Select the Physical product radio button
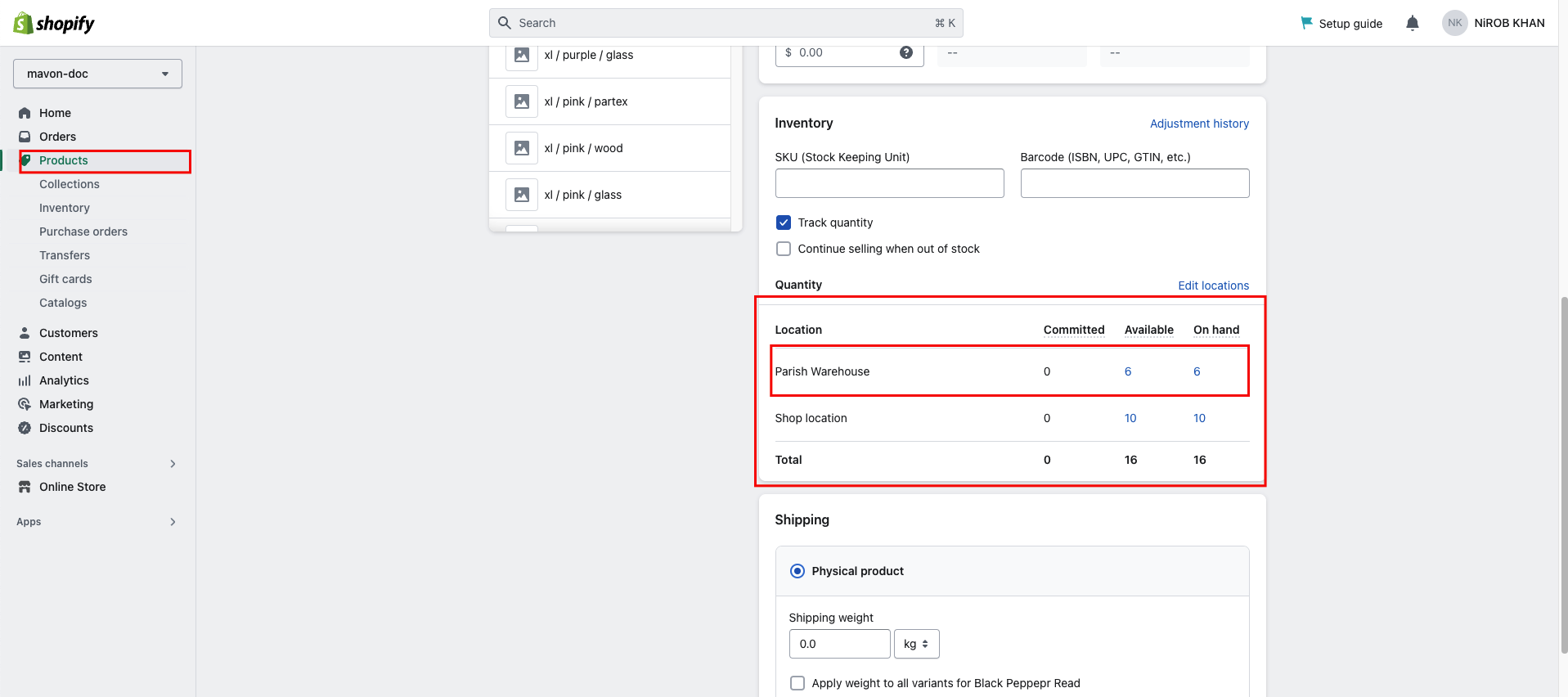 point(797,571)
